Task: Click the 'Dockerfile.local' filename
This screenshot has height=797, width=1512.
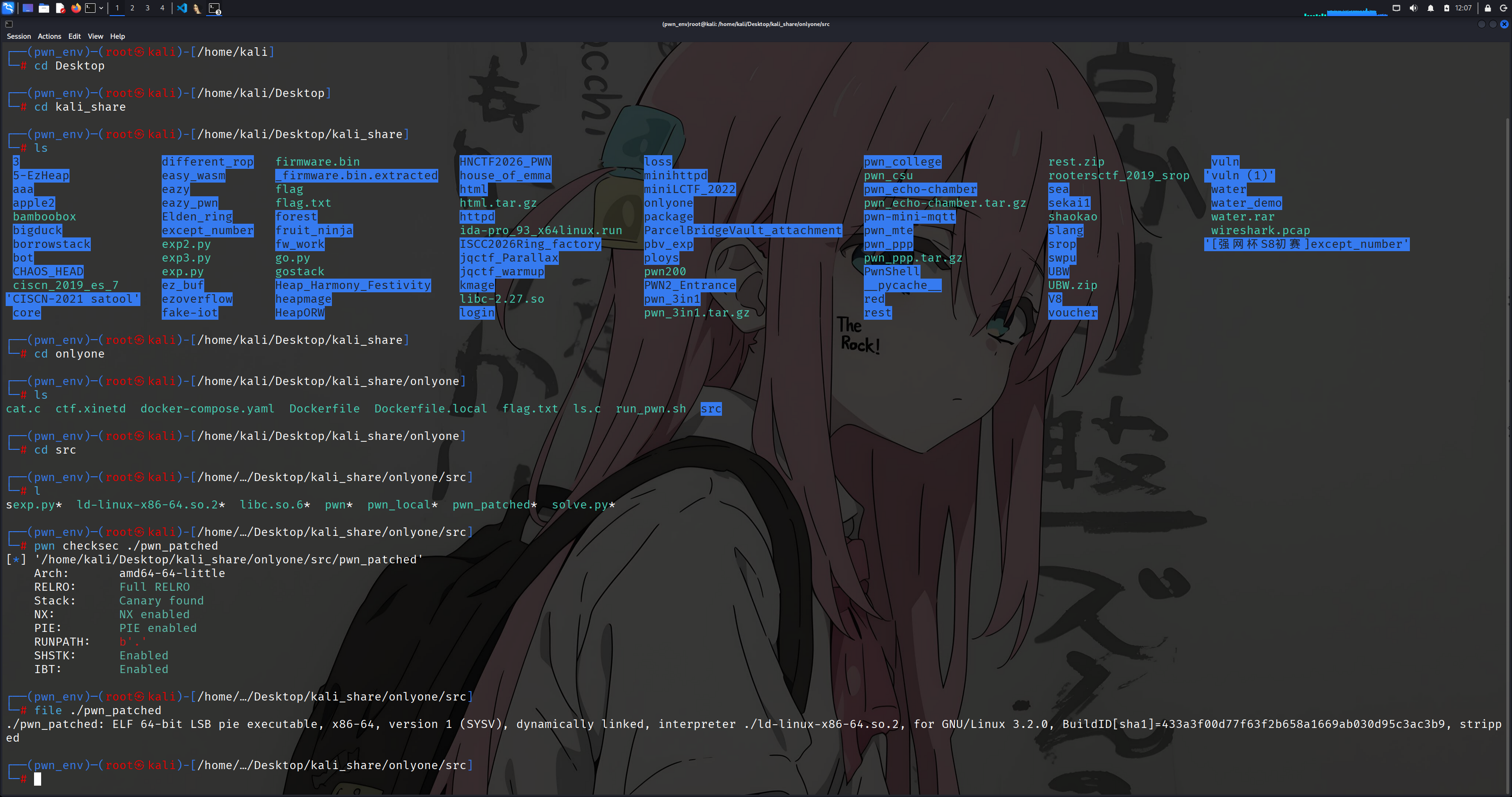Action: (431, 409)
